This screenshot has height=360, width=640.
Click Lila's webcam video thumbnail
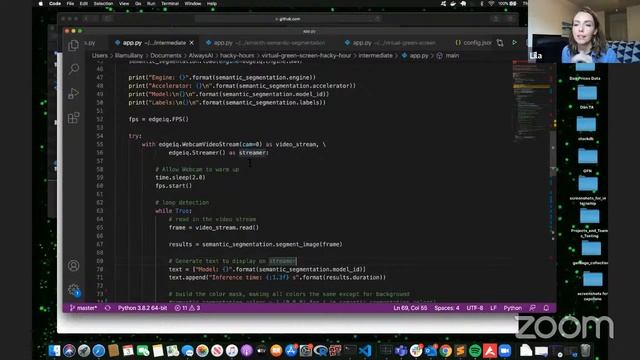click(x=584, y=31)
